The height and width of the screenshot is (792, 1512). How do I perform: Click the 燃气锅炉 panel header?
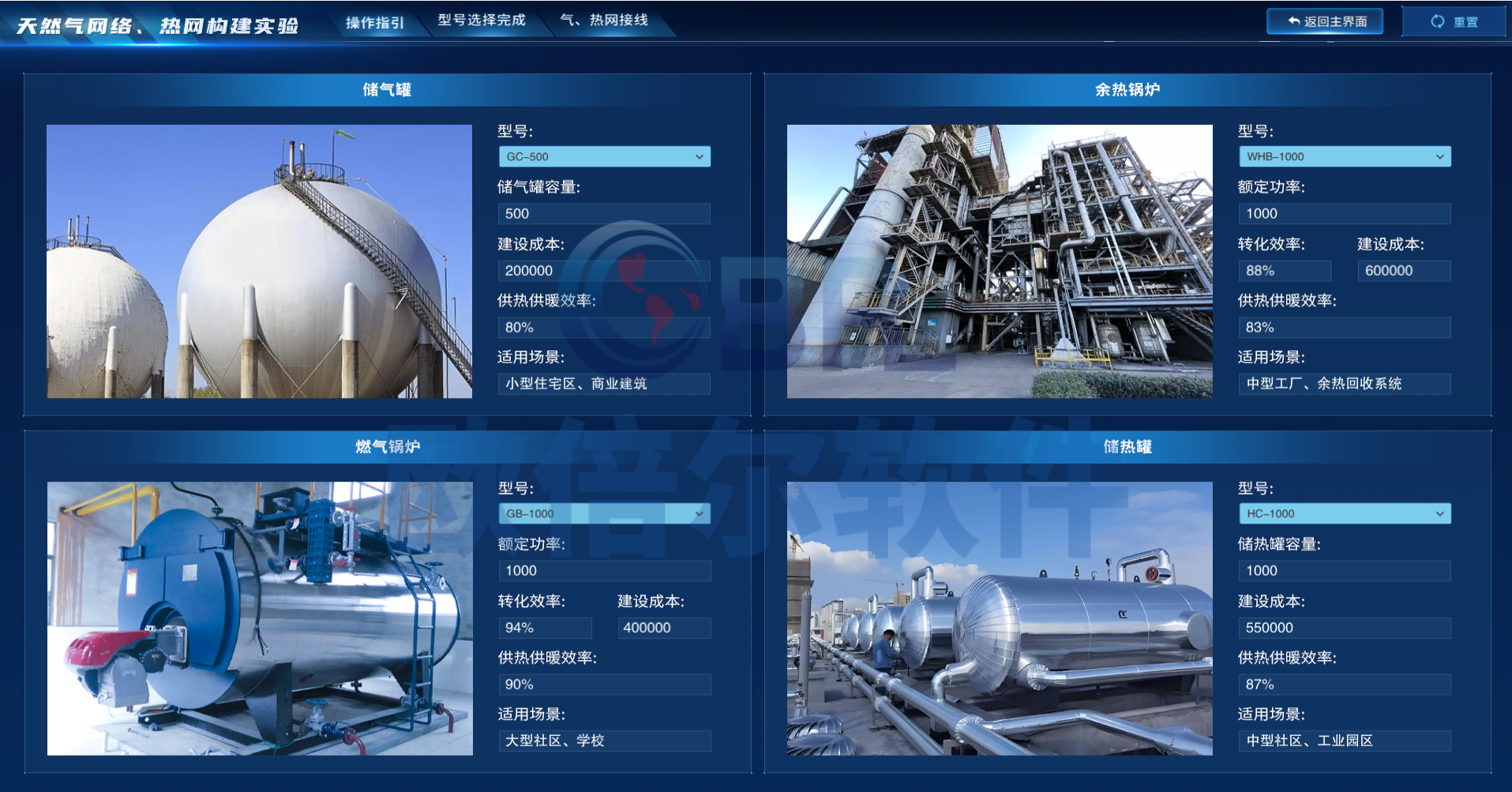pos(387,447)
